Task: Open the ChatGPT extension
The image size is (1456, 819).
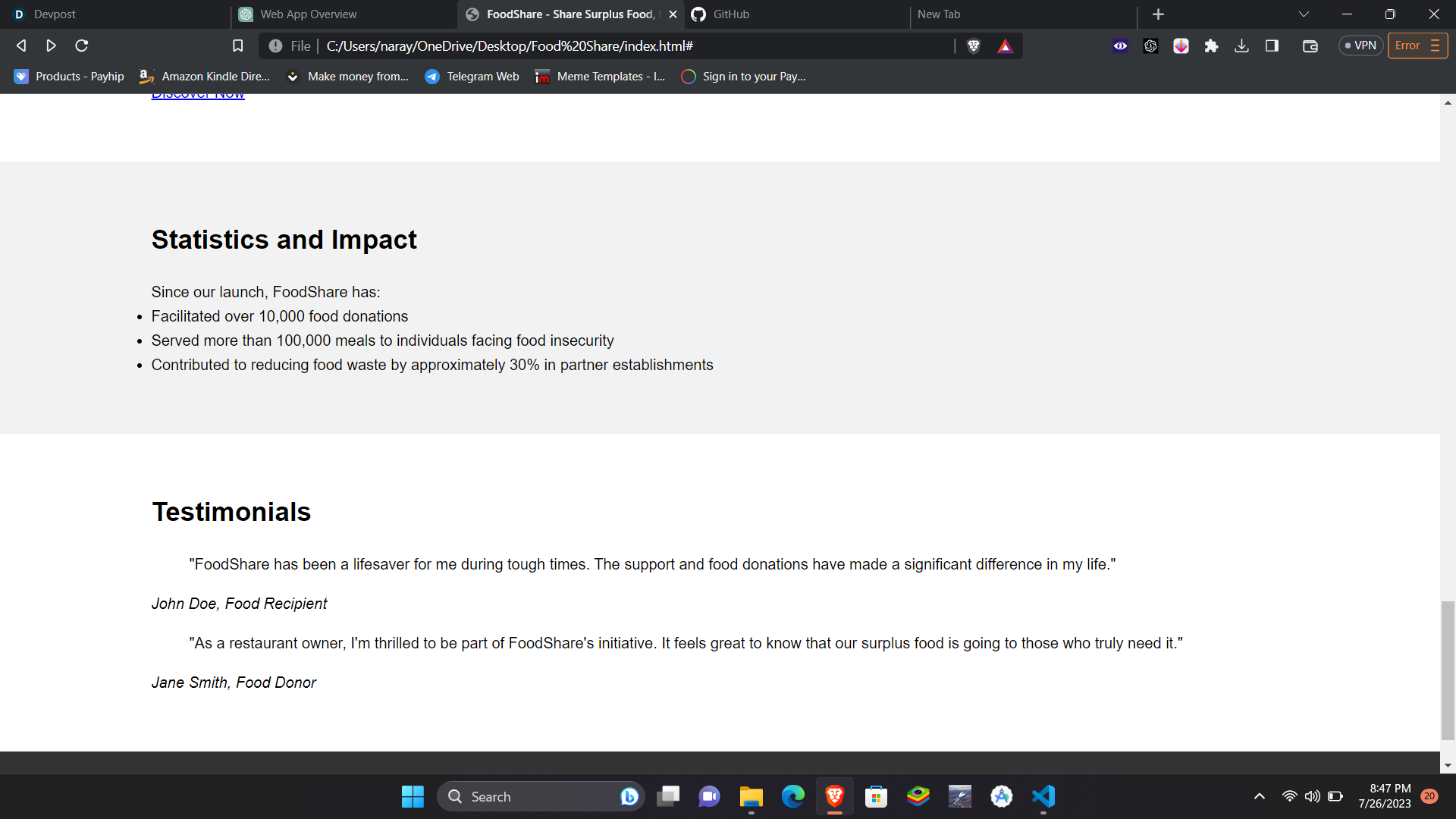Action: click(1150, 45)
